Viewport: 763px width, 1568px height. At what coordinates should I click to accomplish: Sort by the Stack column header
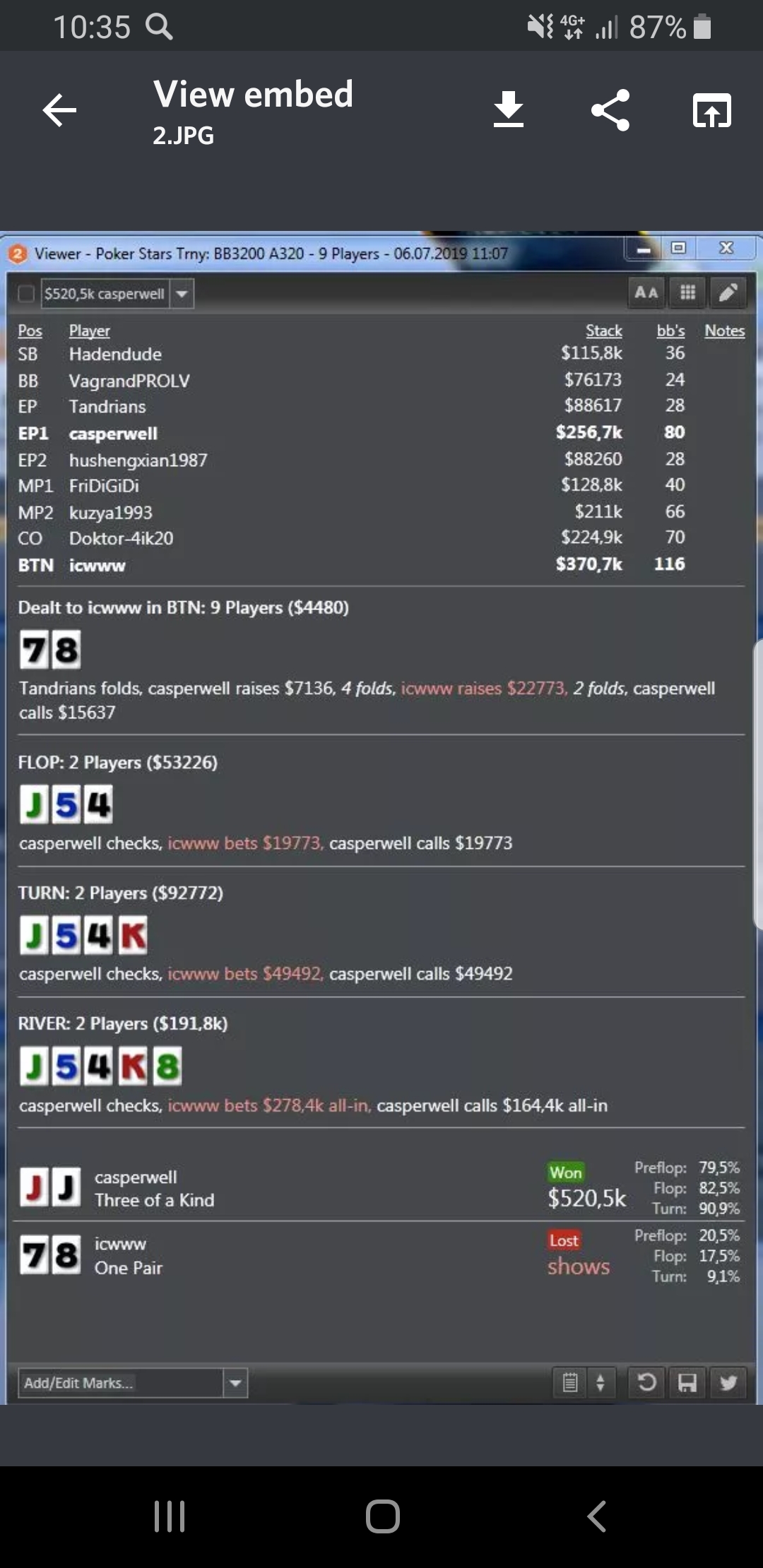(603, 331)
